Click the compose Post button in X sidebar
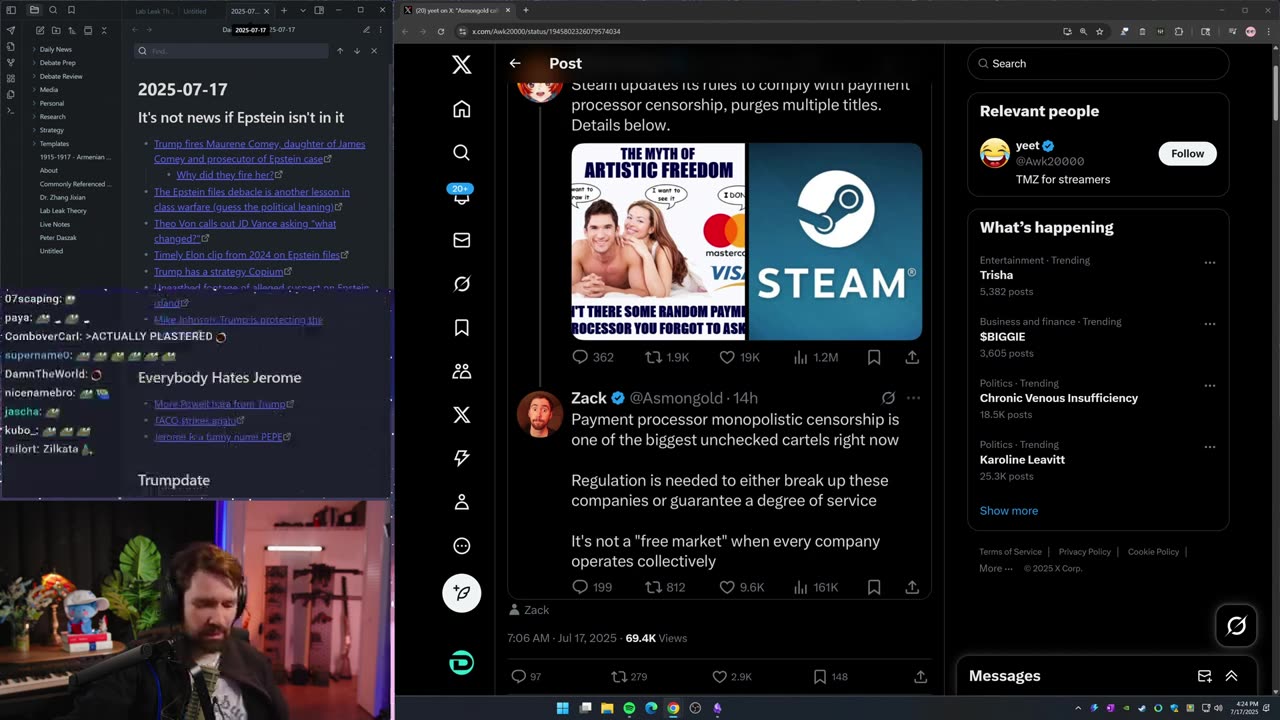The width and height of the screenshot is (1280, 720). point(461,593)
